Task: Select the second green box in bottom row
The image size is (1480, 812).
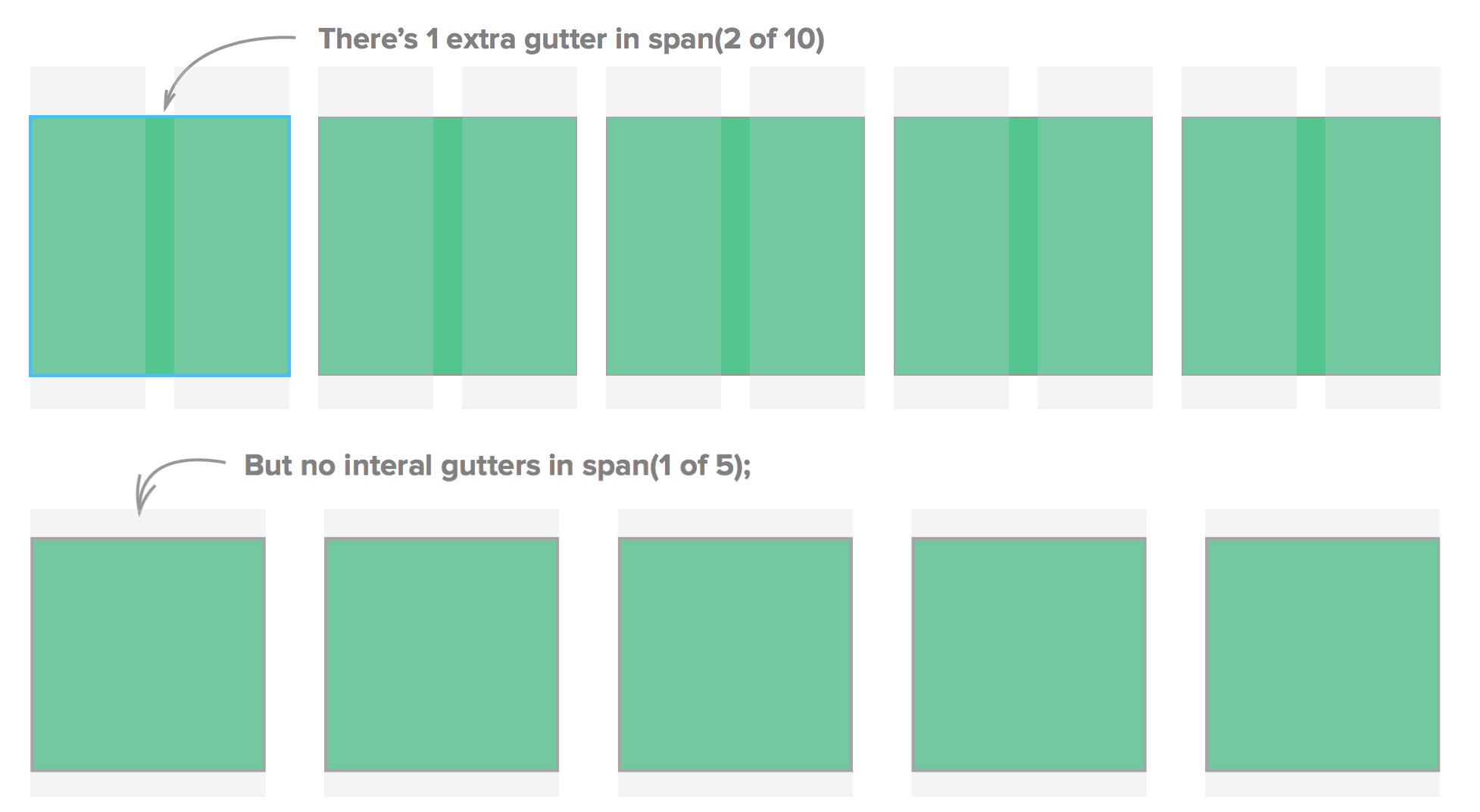Action: (442, 654)
